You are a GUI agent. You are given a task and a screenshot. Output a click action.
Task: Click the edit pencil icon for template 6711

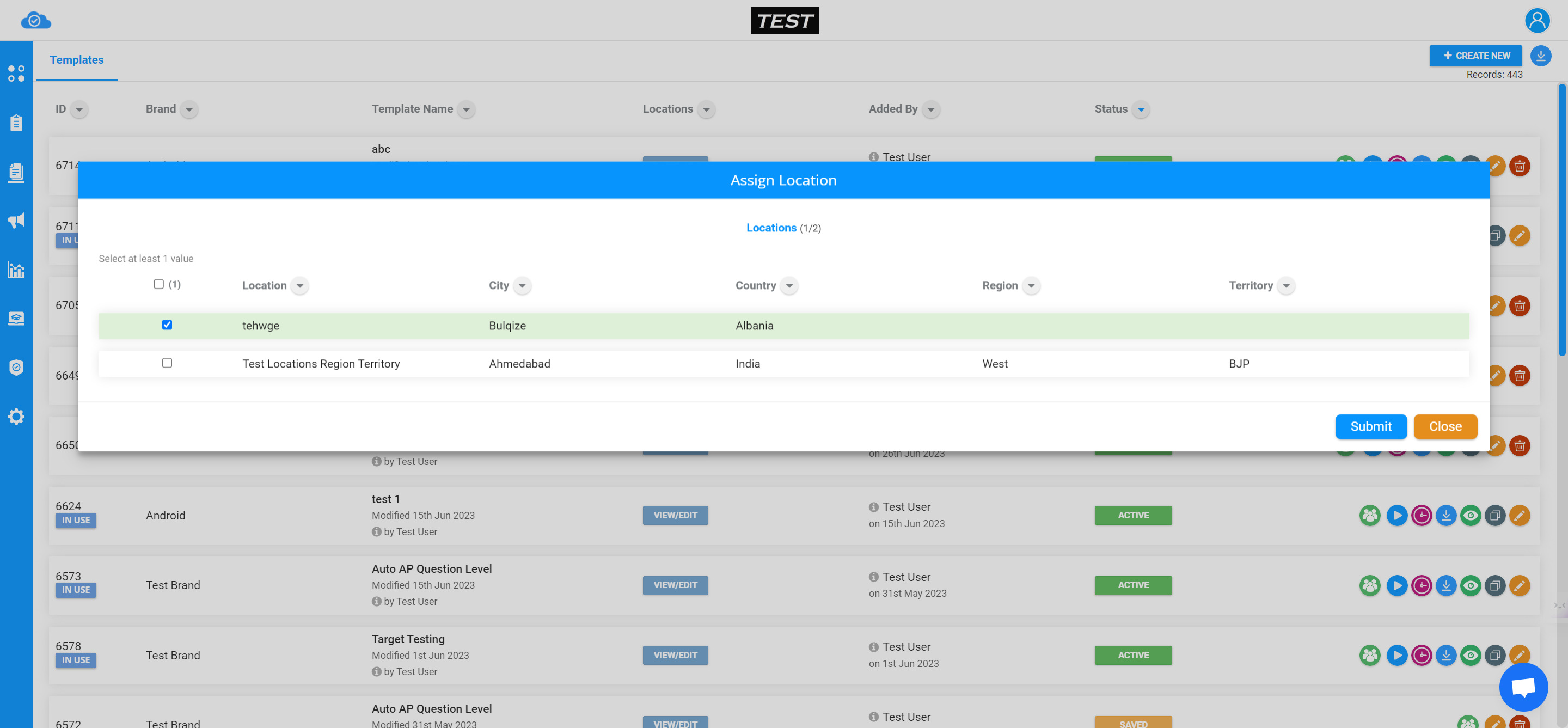[1520, 236]
